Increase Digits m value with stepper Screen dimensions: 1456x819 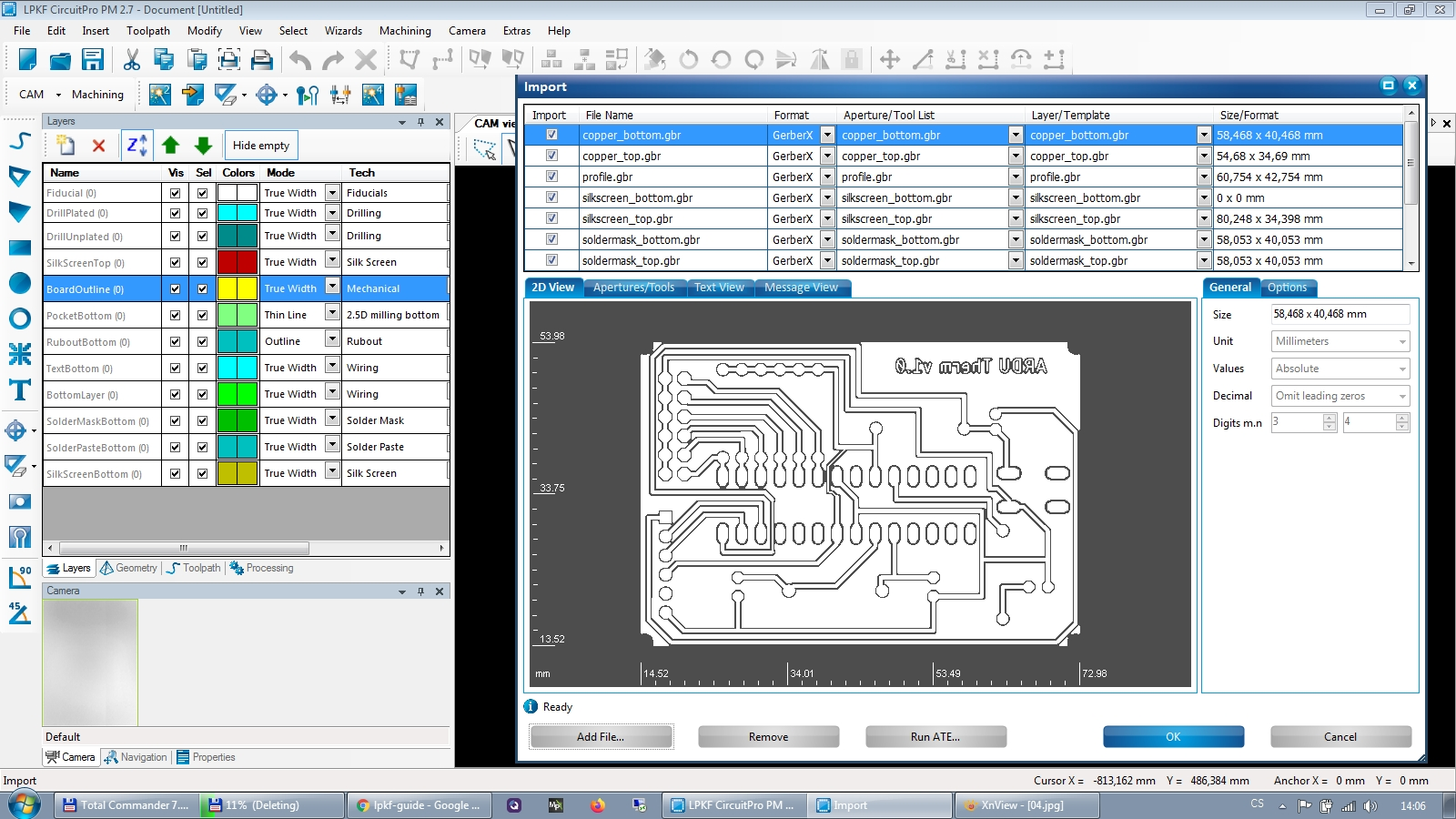pyautogui.click(x=1330, y=418)
